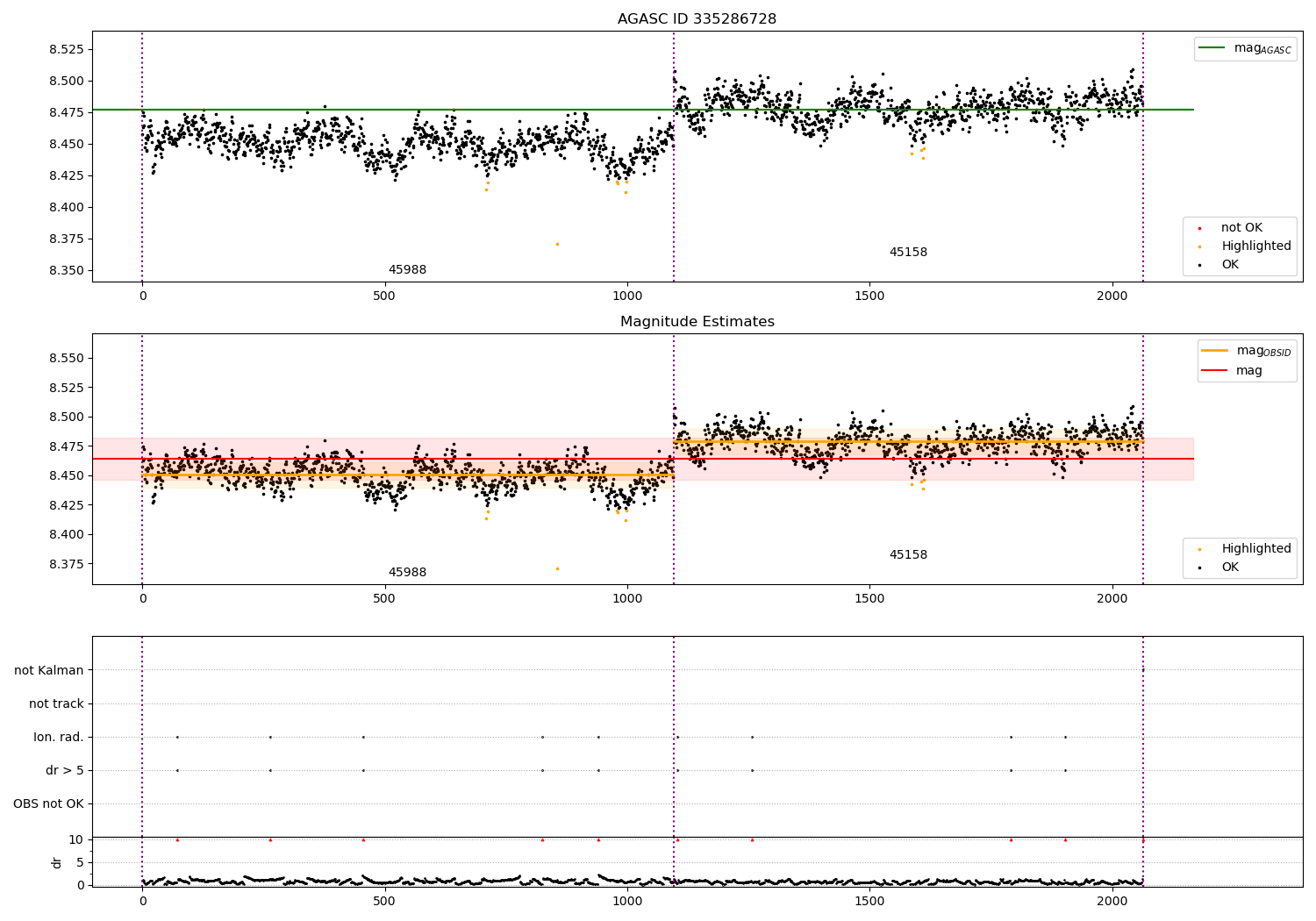The height and width of the screenshot is (921, 1316).
Task: Click the '5' tick on dr axis
Action: [x=80, y=862]
